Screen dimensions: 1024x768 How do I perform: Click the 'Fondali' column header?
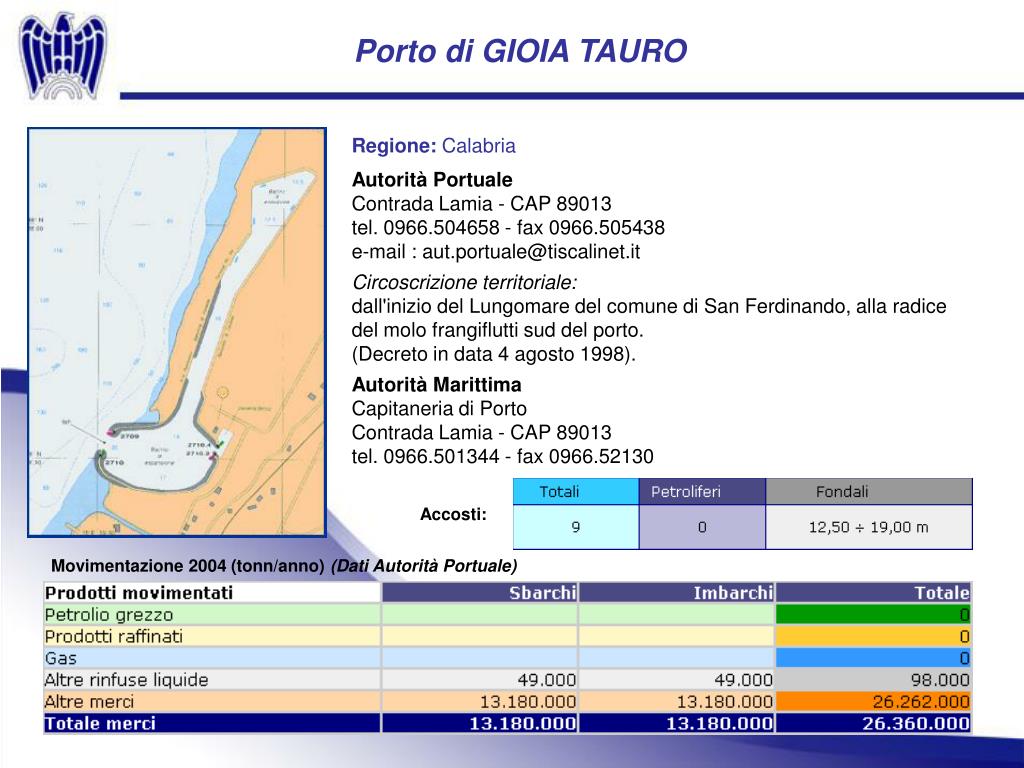coord(869,491)
